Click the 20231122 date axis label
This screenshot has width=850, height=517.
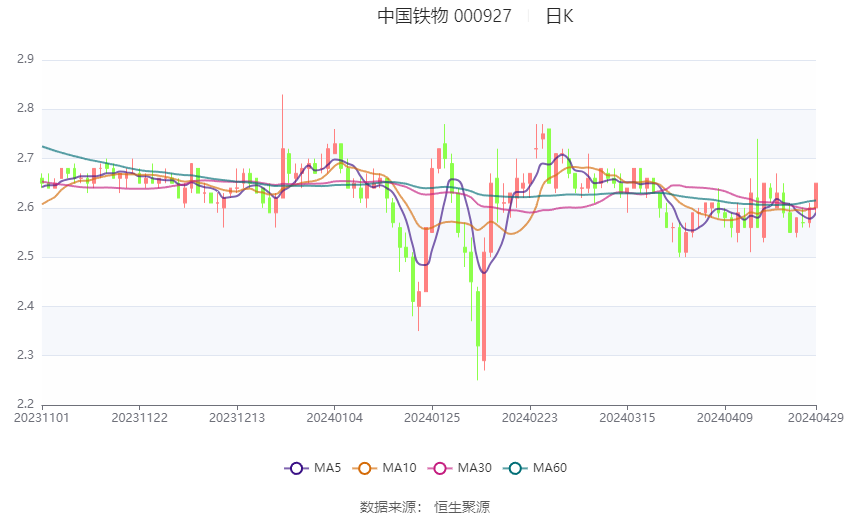pyautogui.click(x=139, y=418)
